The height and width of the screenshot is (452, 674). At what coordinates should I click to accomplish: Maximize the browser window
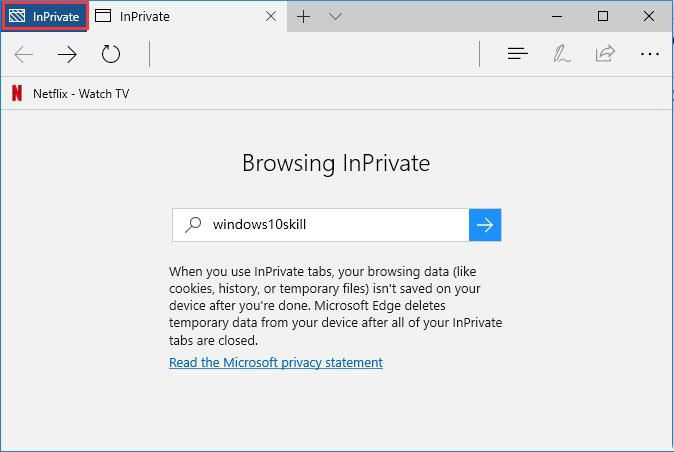tap(603, 16)
